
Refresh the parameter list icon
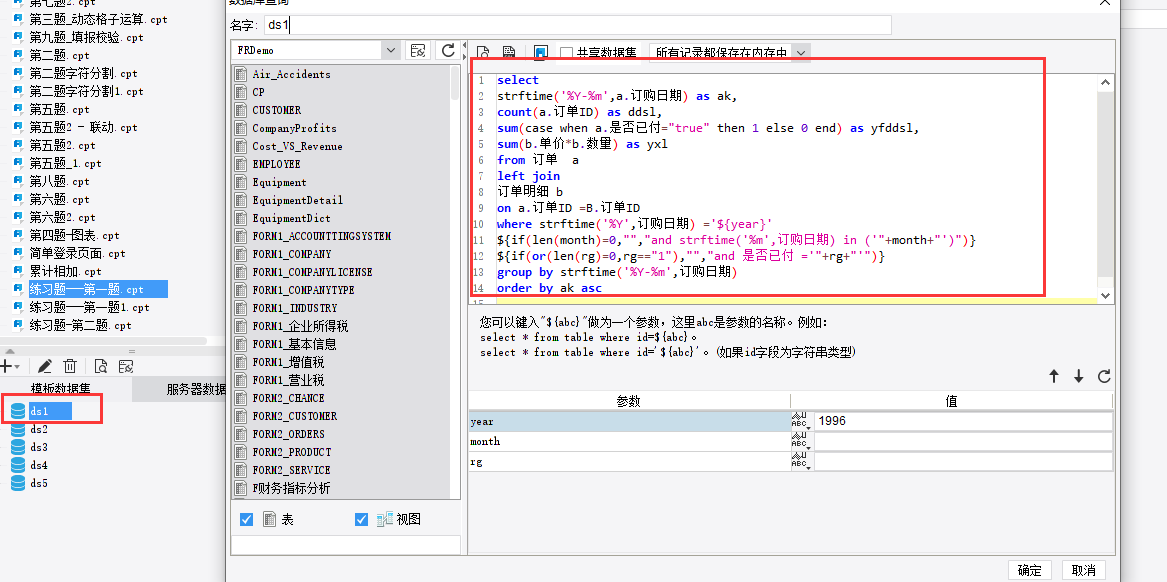pyautogui.click(x=1104, y=377)
